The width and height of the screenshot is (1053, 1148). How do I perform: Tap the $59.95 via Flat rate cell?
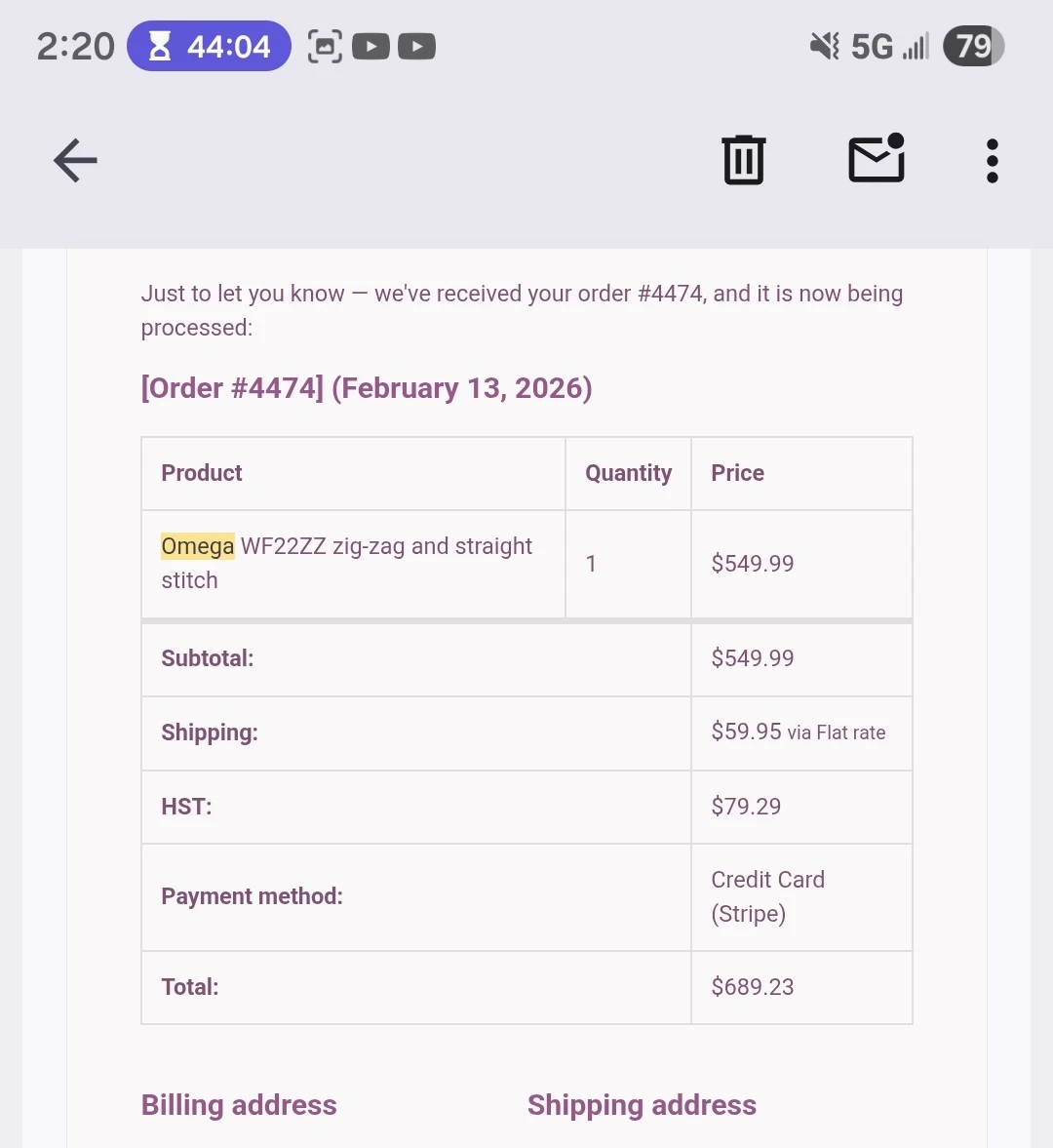click(801, 732)
